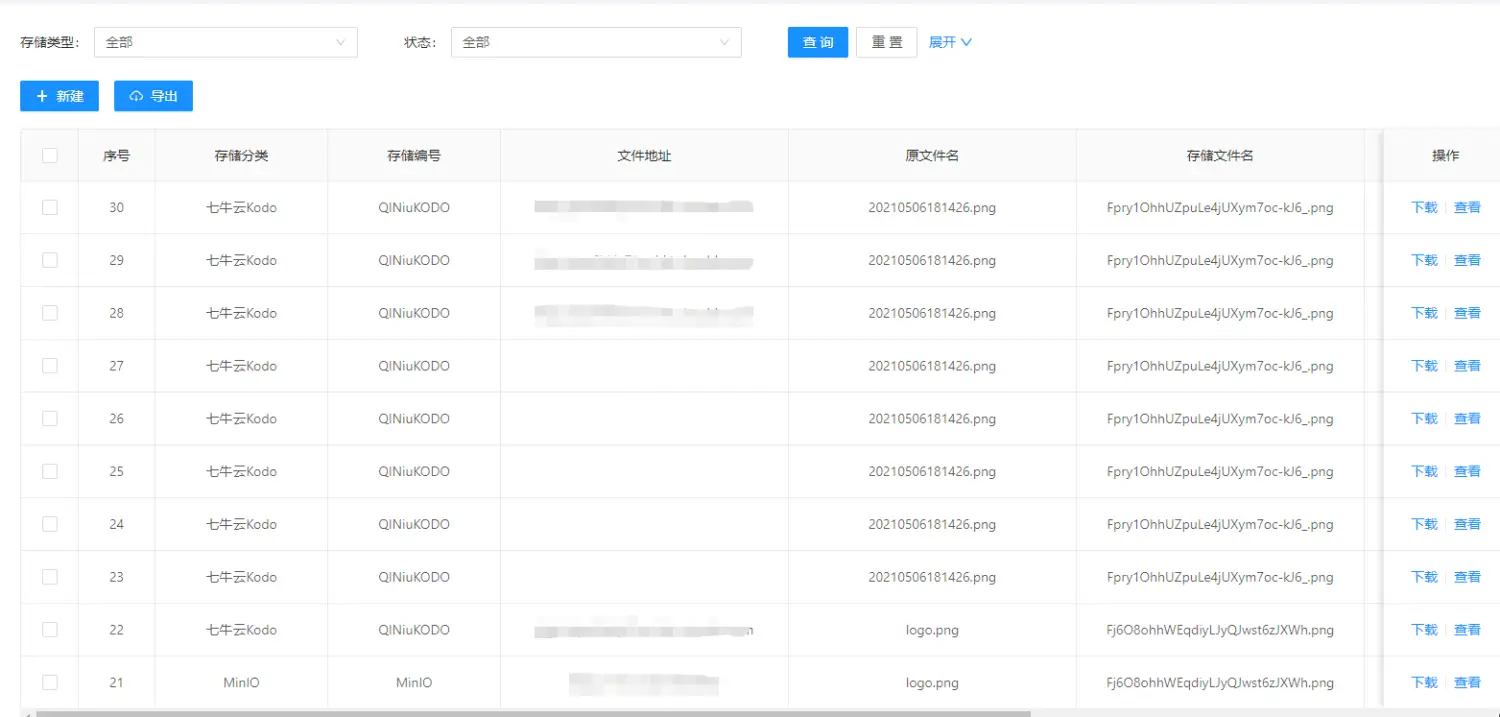View the file in row 23
The image size is (1500, 717).
[x=1467, y=577]
